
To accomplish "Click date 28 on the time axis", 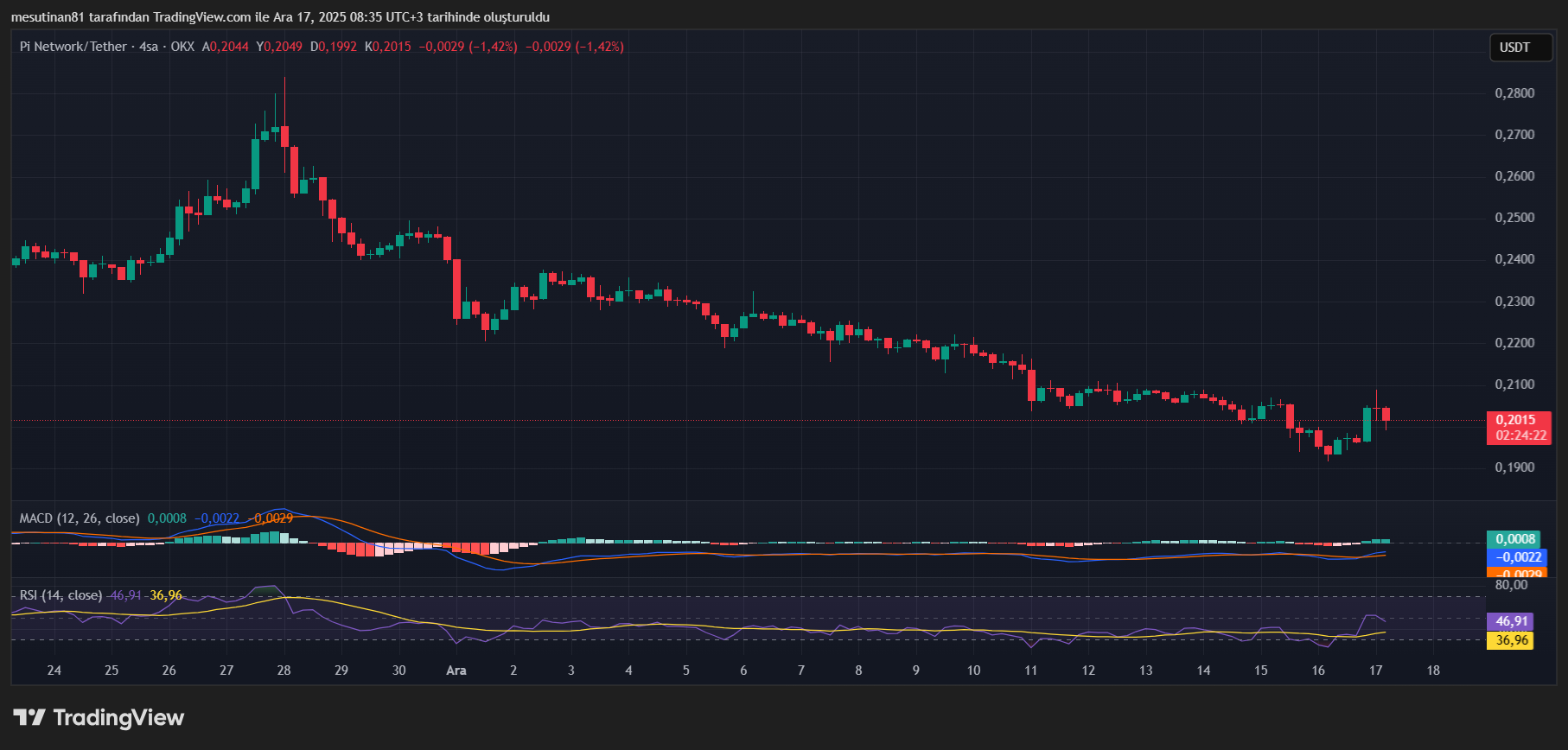I will (284, 671).
